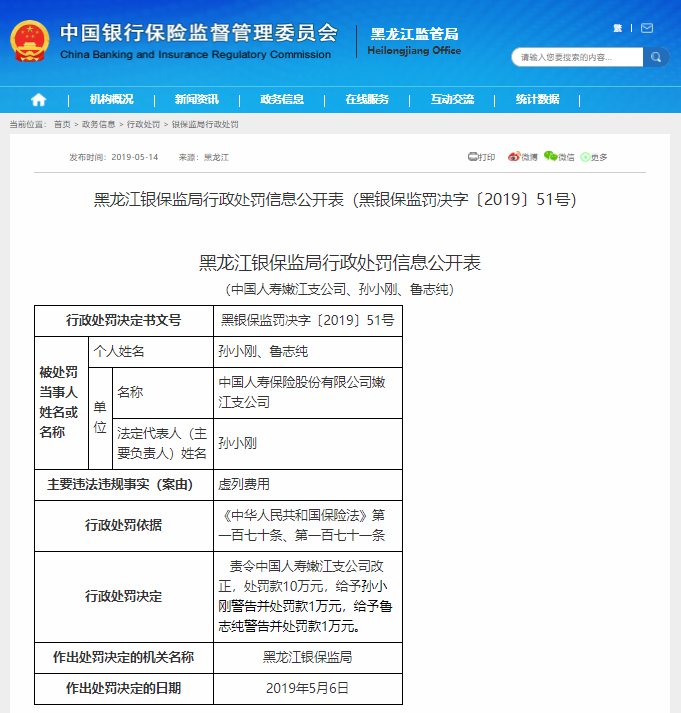Click cell 作出处罚决定的日期
The height and width of the screenshot is (713, 681).
pyautogui.click(x=124, y=688)
